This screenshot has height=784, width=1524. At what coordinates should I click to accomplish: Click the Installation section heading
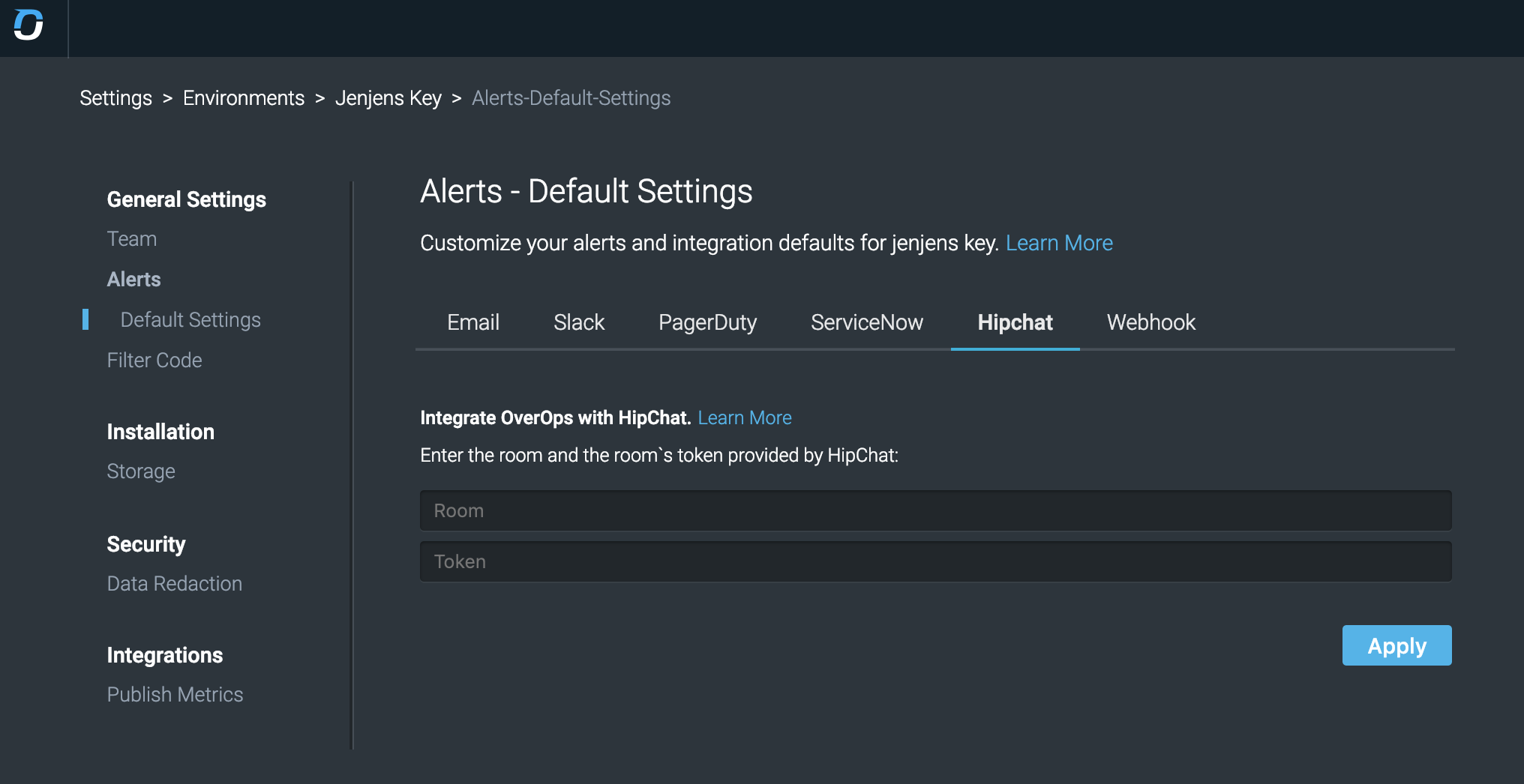[160, 432]
